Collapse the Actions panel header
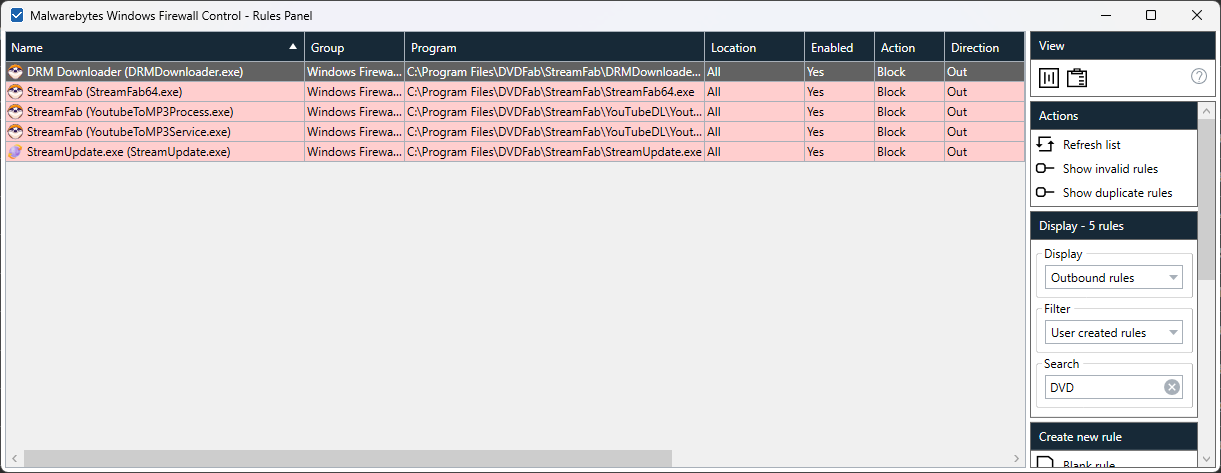This screenshot has height=473, width=1221. click(x=1114, y=116)
